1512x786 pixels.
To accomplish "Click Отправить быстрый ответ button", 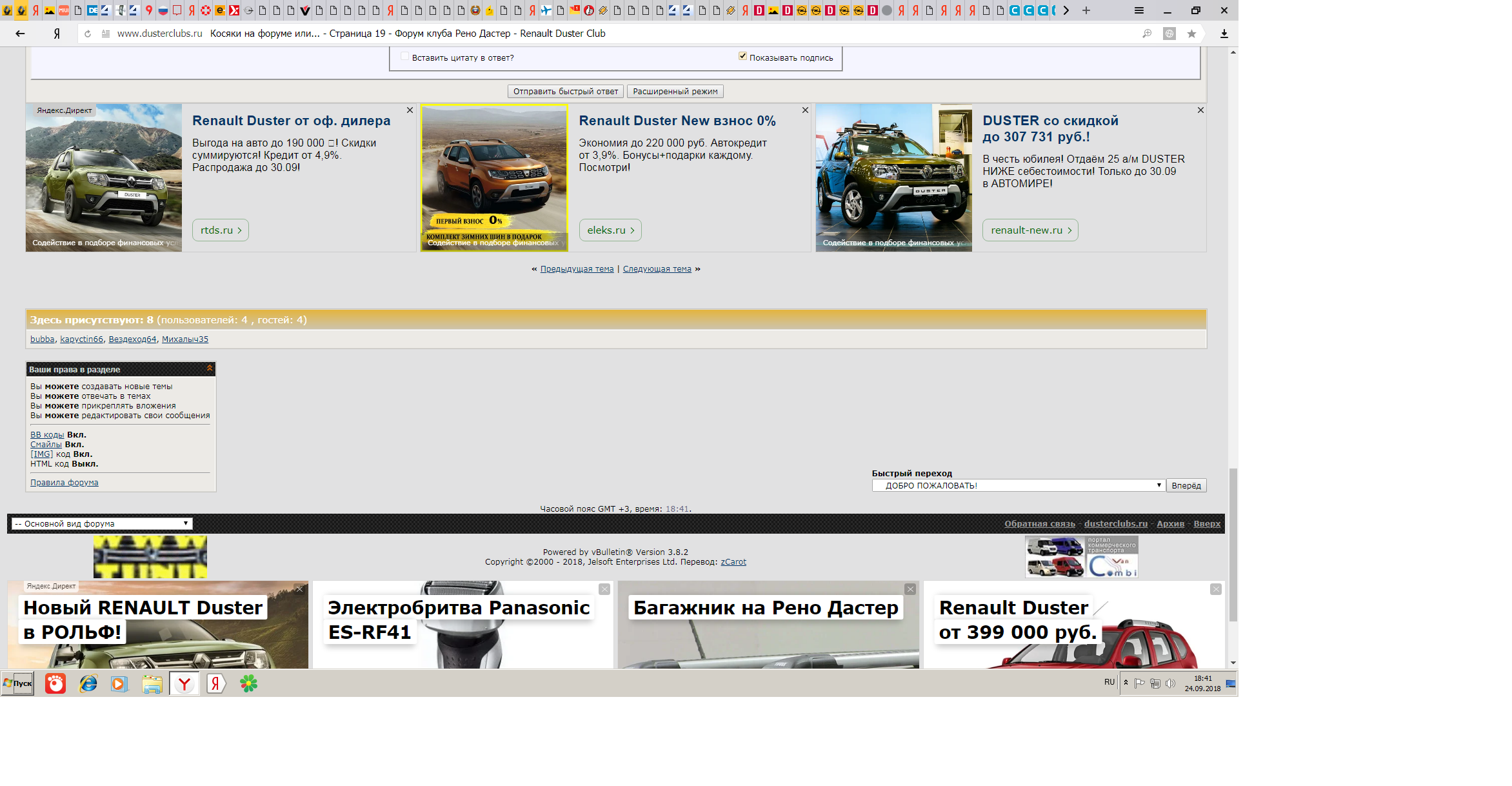I will (565, 91).
